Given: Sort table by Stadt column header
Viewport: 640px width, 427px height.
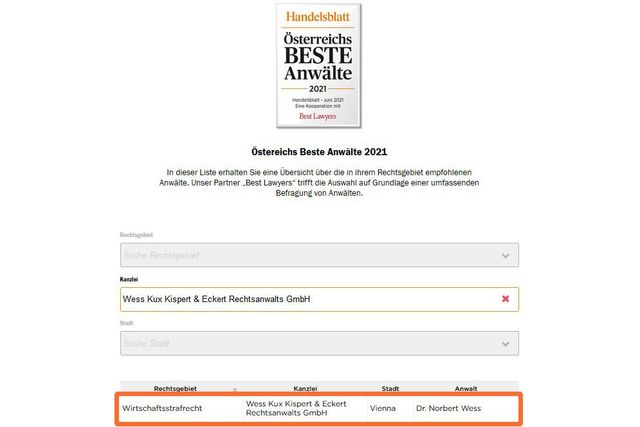Looking at the screenshot, I should (x=390, y=389).
